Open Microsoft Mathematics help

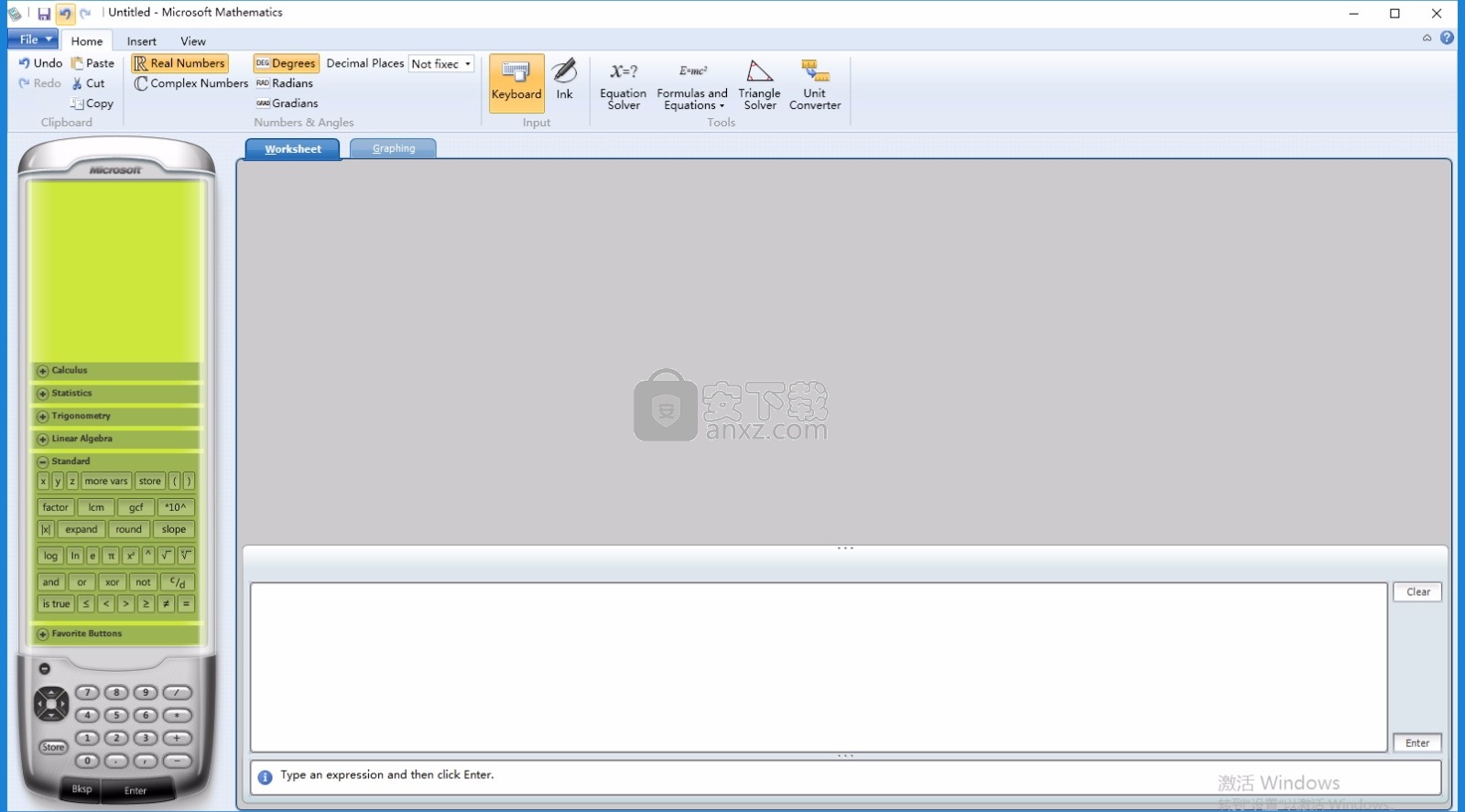1447,38
